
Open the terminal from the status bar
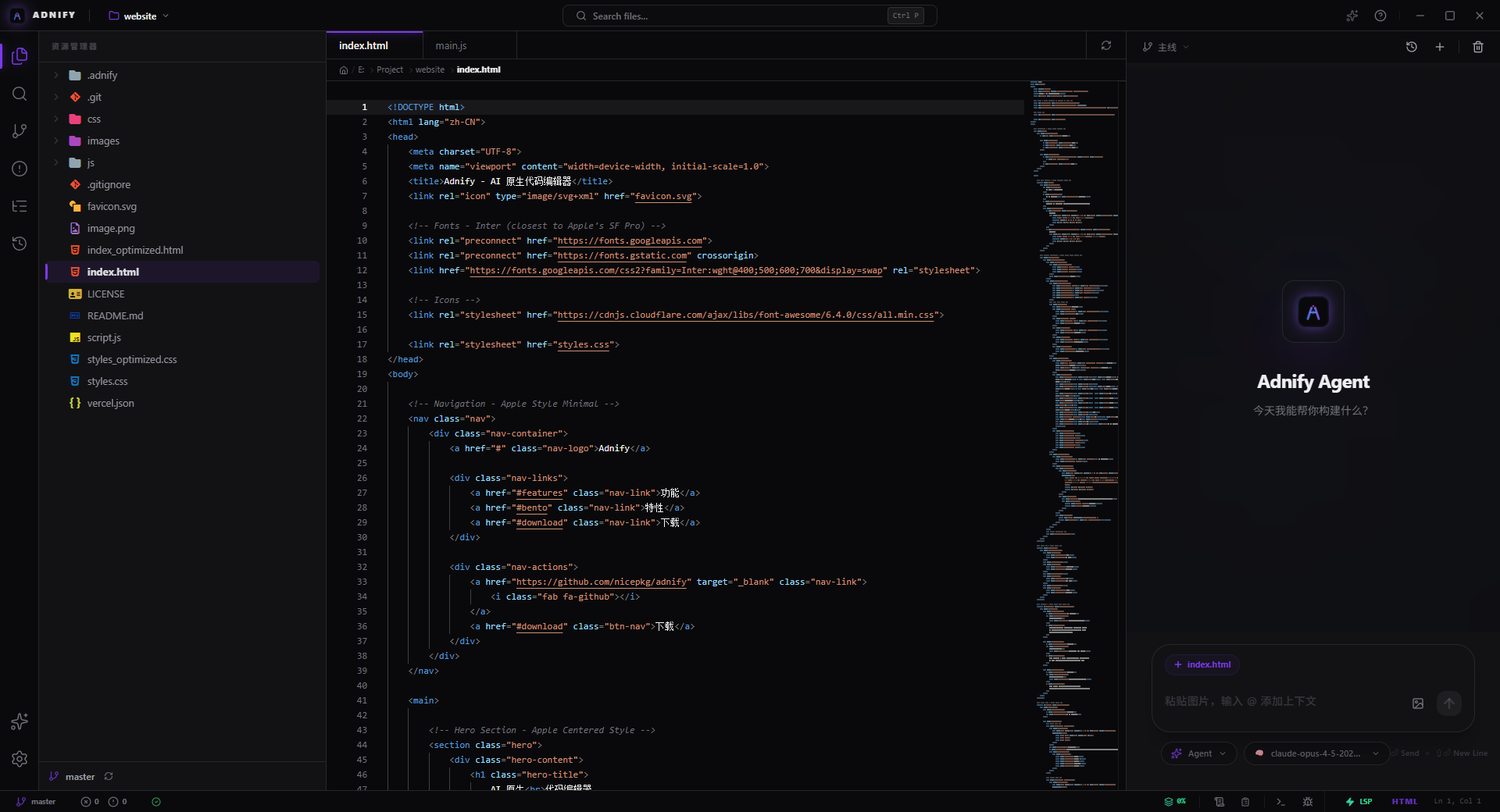[1280, 801]
